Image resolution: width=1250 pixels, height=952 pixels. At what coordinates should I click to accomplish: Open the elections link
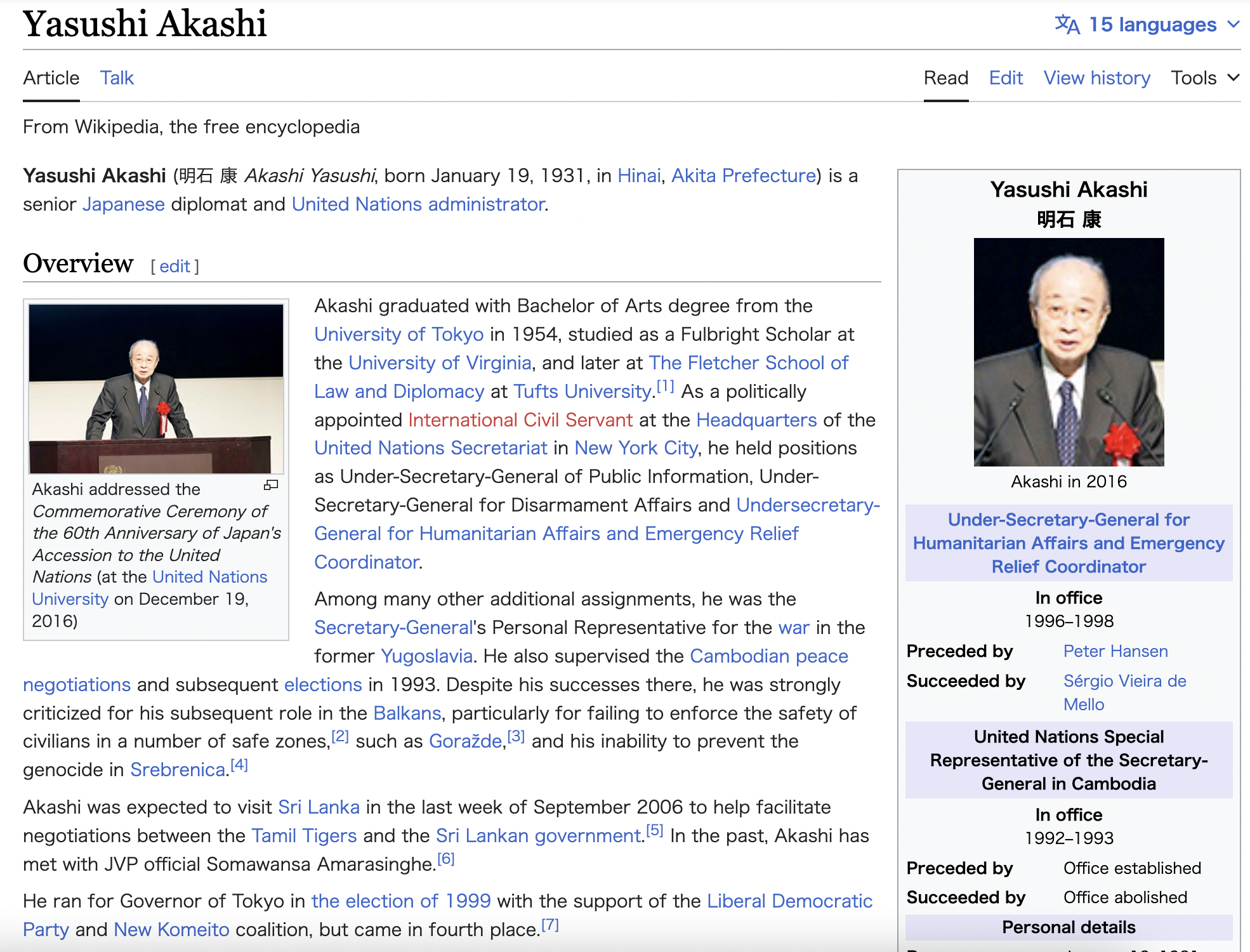click(x=323, y=685)
